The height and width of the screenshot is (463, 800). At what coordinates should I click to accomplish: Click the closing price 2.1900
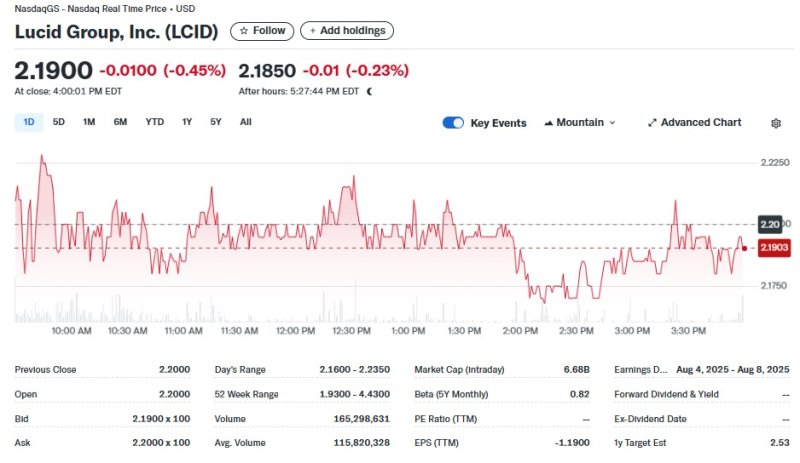[x=54, y=70]
